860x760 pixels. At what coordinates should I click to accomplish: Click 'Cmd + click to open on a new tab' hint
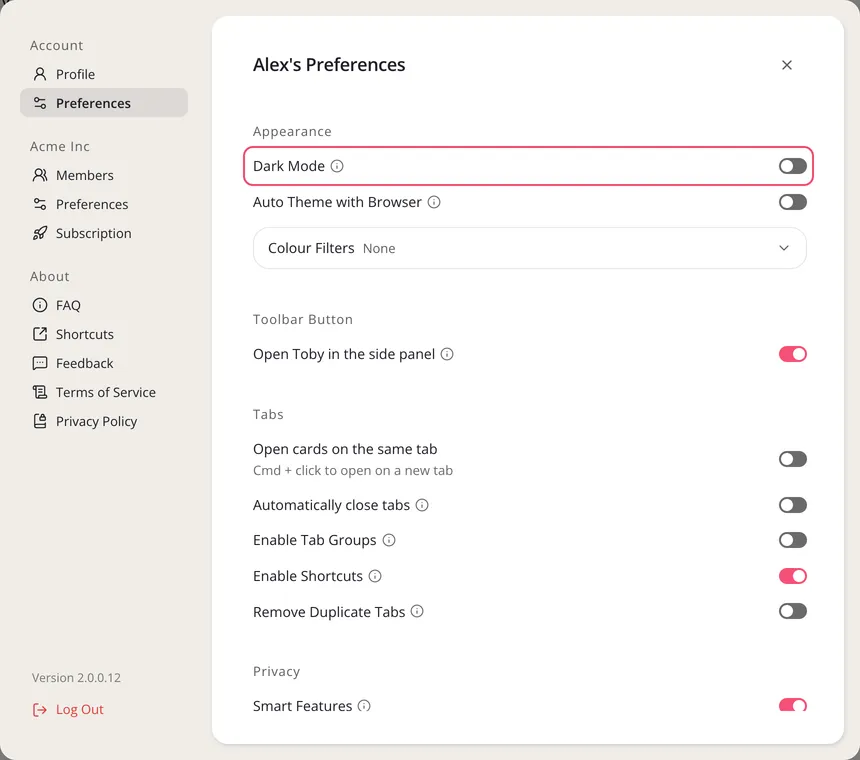(353, 470)
